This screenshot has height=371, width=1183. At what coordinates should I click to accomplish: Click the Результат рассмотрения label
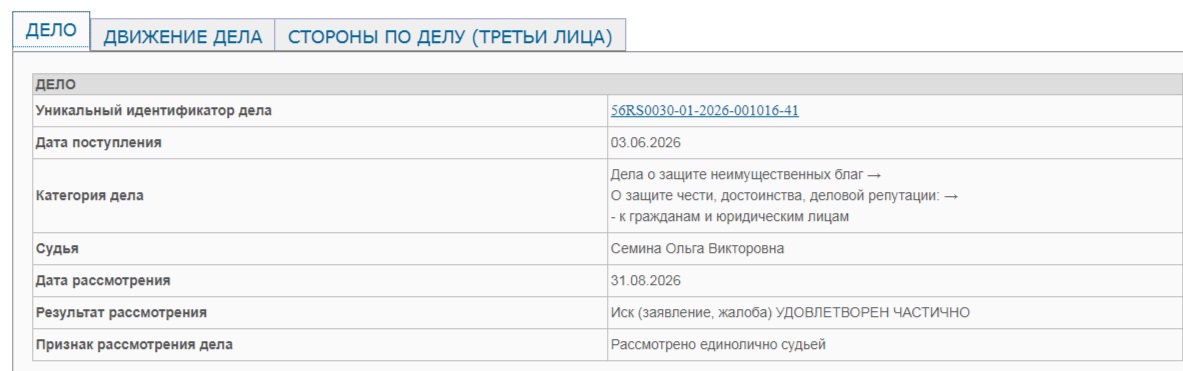121,313
